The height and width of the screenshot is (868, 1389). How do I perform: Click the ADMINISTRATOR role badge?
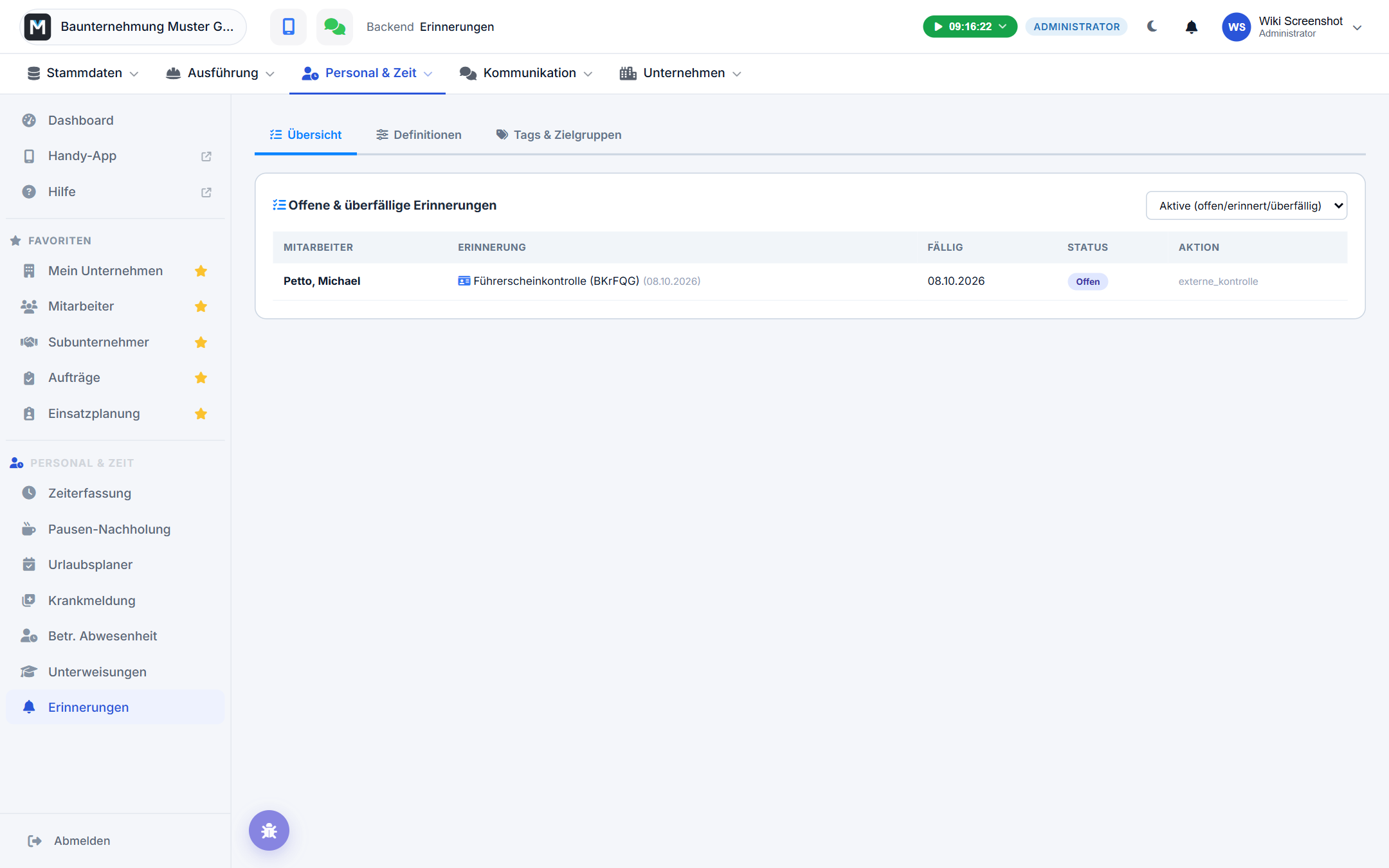point(1076,27)
